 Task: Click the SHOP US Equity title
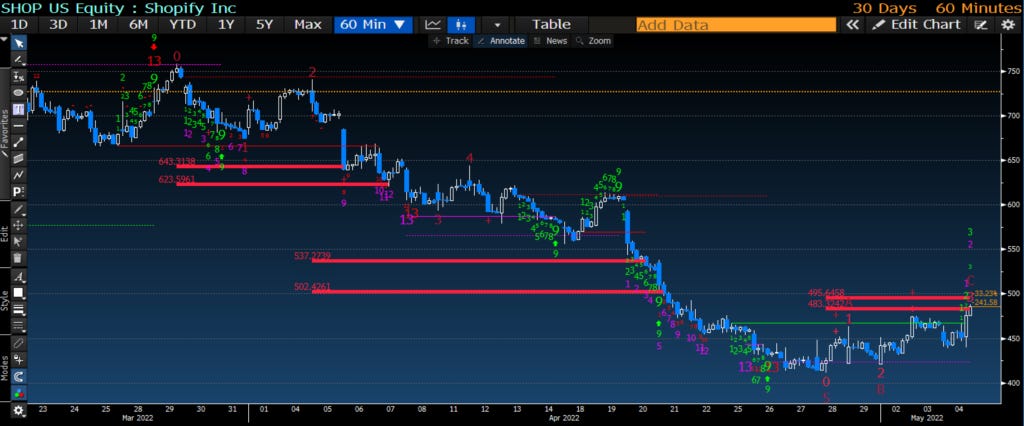click(x=118, y=8)
